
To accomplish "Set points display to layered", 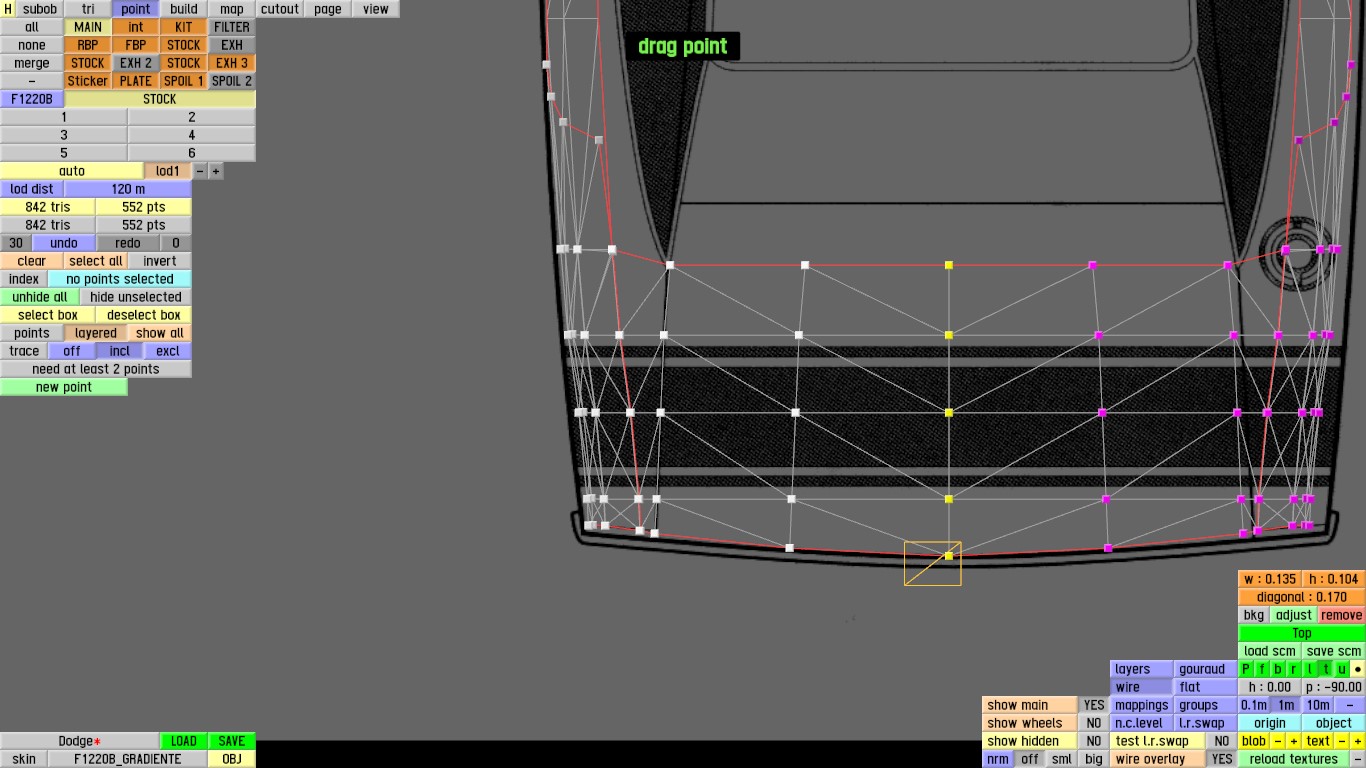I will point(96,333).
